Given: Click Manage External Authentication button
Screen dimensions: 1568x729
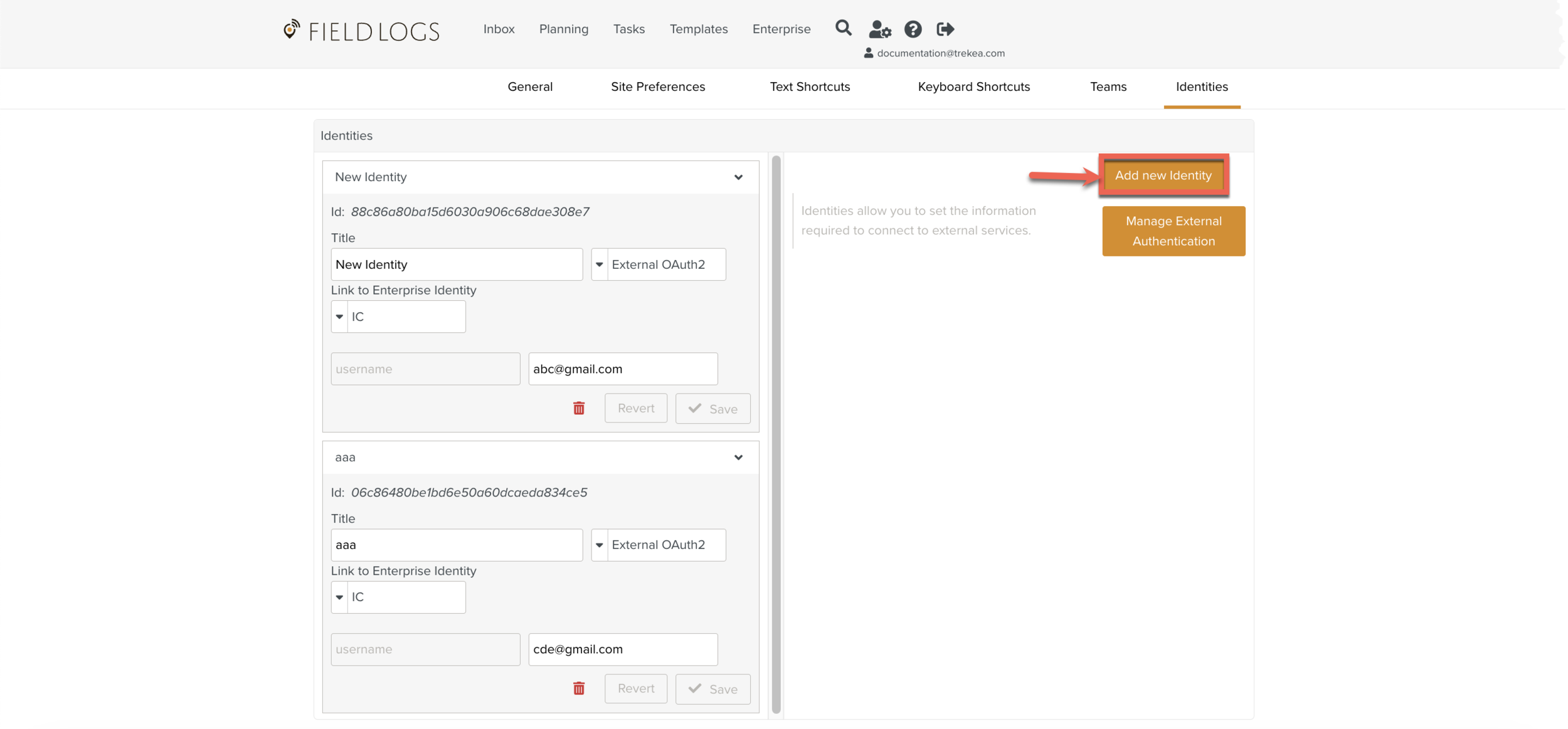Looking at the screenshot, I should [x=1173, y=231].
